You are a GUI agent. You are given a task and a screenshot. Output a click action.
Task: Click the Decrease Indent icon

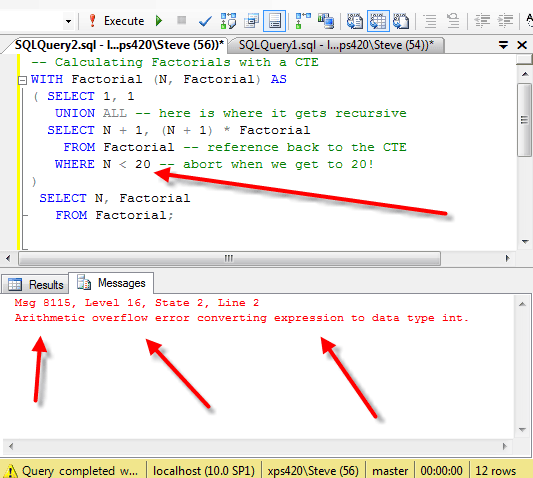coord(482,21)
